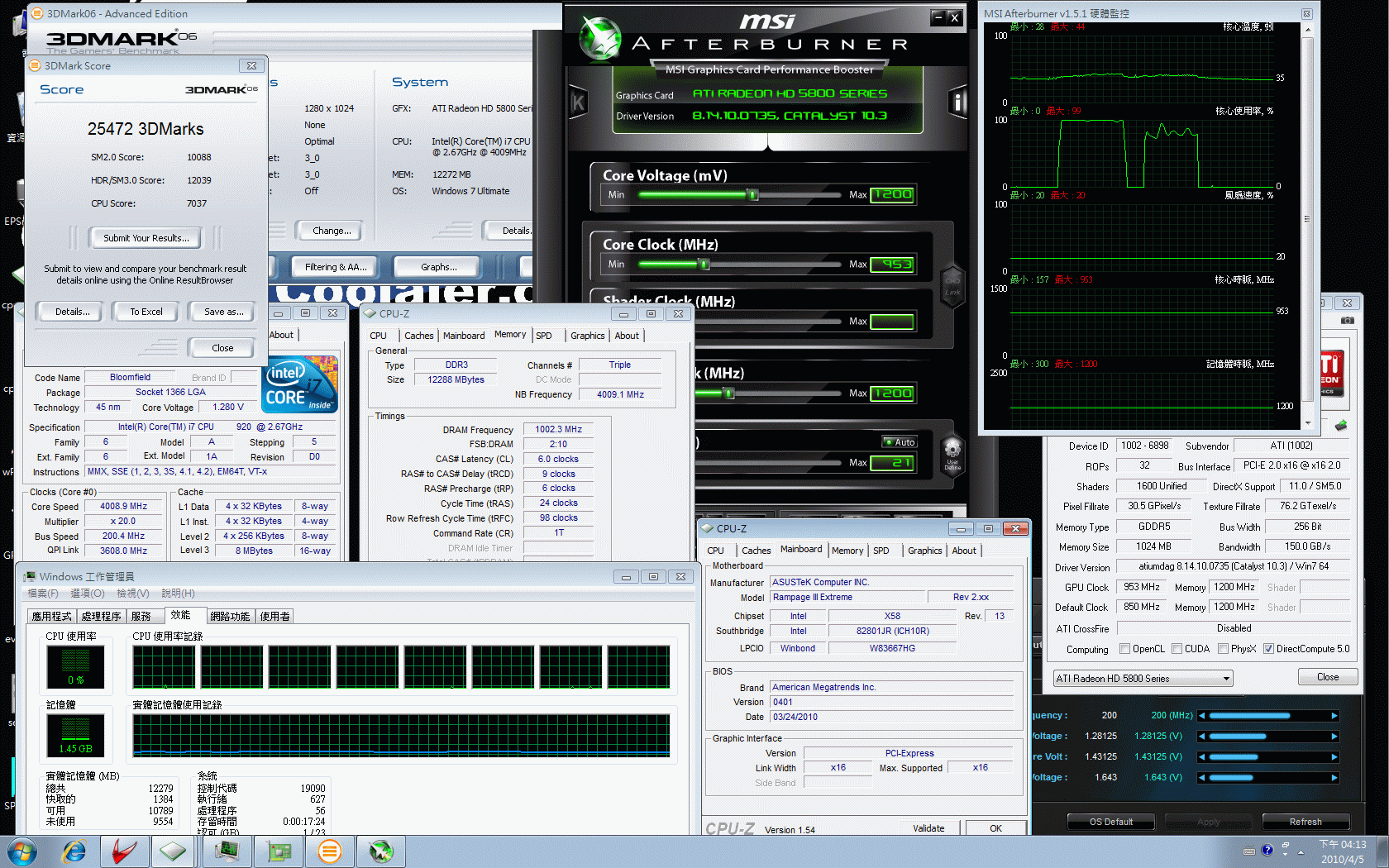This screenshot has height=868, width=1389.
Task: Toggle the OpenCL checkbox in GPU-Z
Action: (x=1124, y=649)
